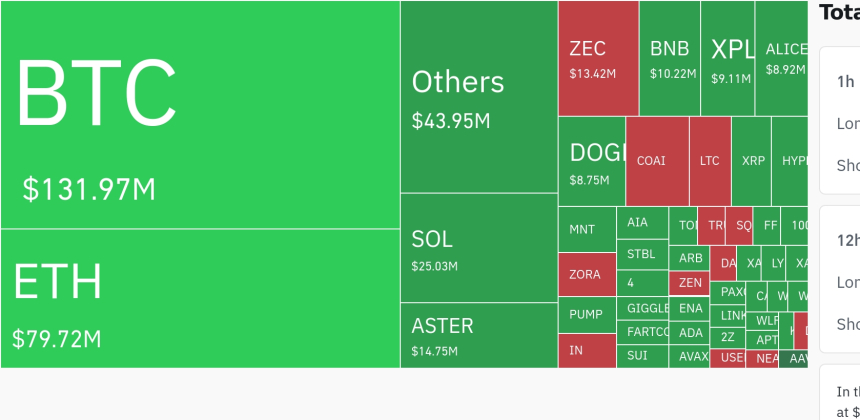The image size is (860, 420).
Task: Click the AVAX tile
Action: pyautogui.click(x=691, y=356)
